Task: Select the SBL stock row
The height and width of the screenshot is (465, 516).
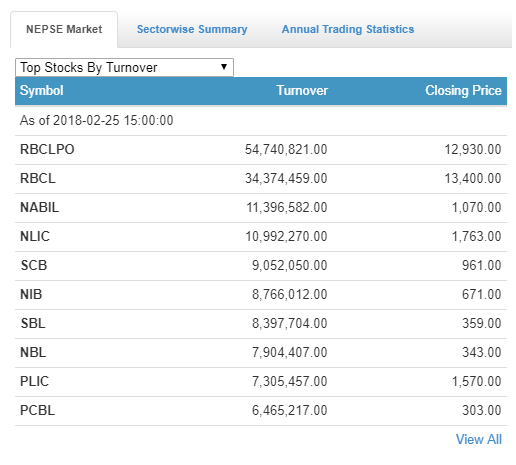Action: coord(261,324)
